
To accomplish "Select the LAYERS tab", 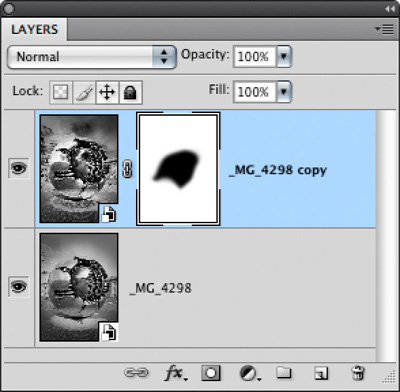I will click(x=34, y=29).
